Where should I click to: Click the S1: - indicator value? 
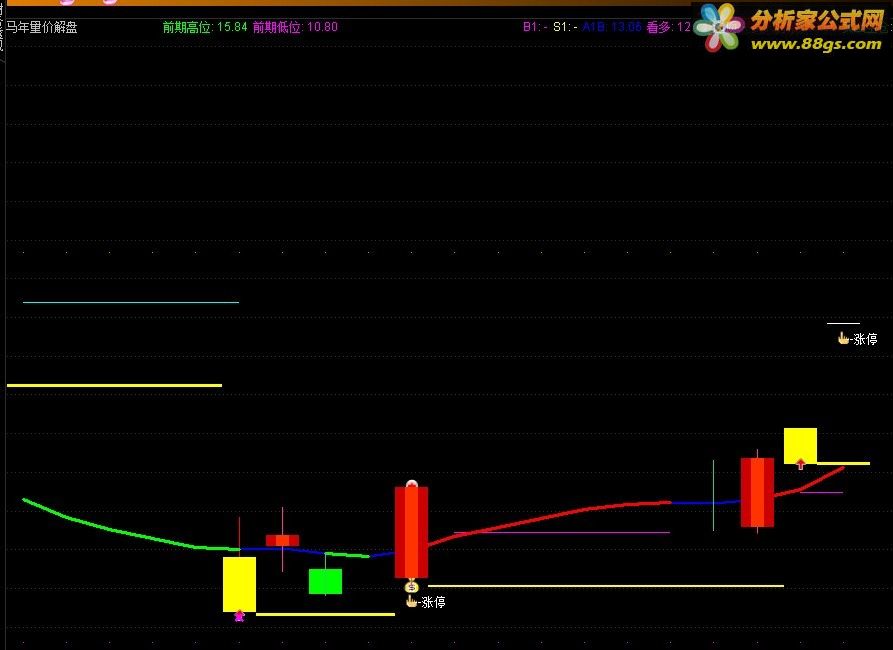[x=566, y=27]
